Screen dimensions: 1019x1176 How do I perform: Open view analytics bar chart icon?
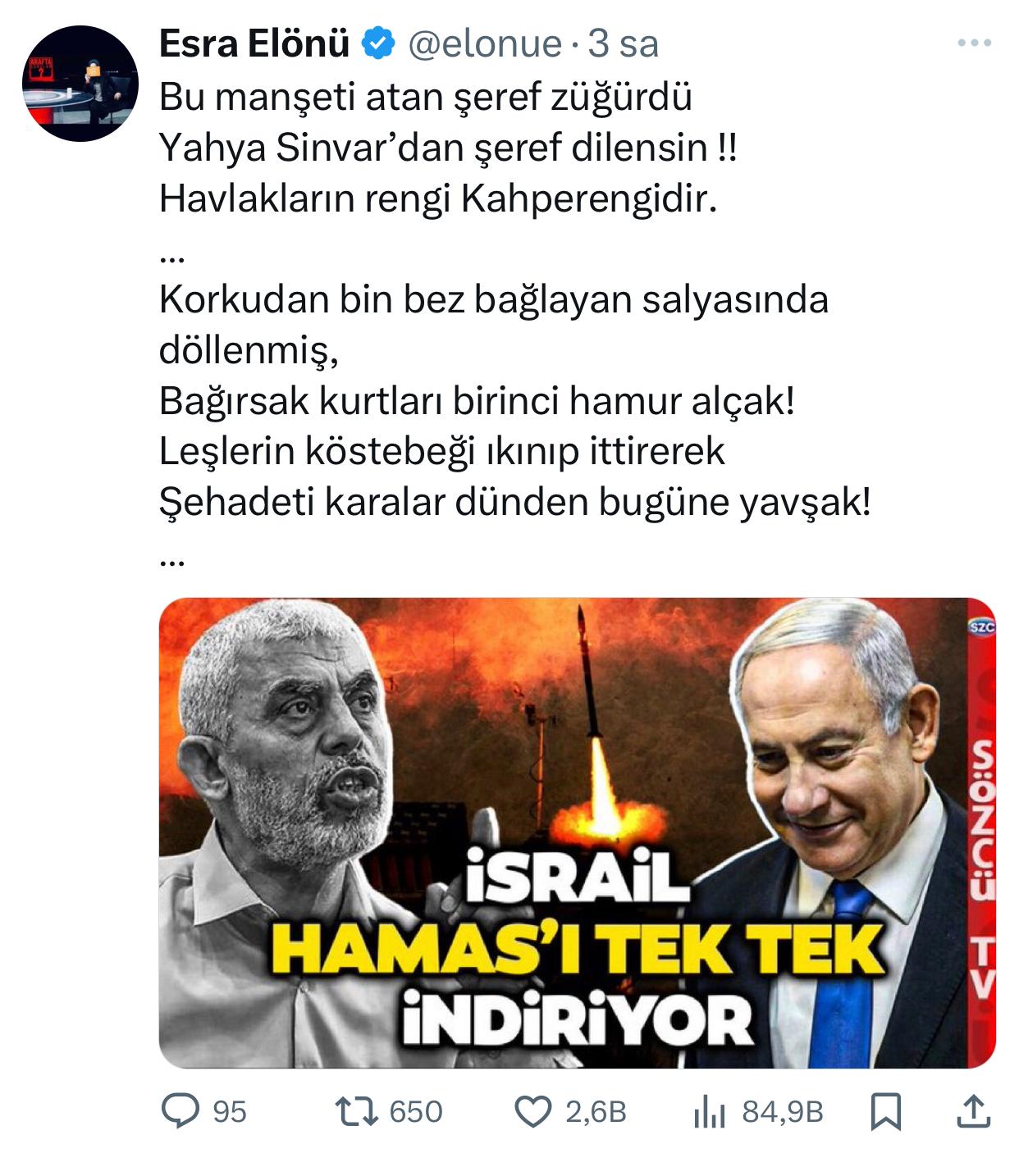point(711,1113)
